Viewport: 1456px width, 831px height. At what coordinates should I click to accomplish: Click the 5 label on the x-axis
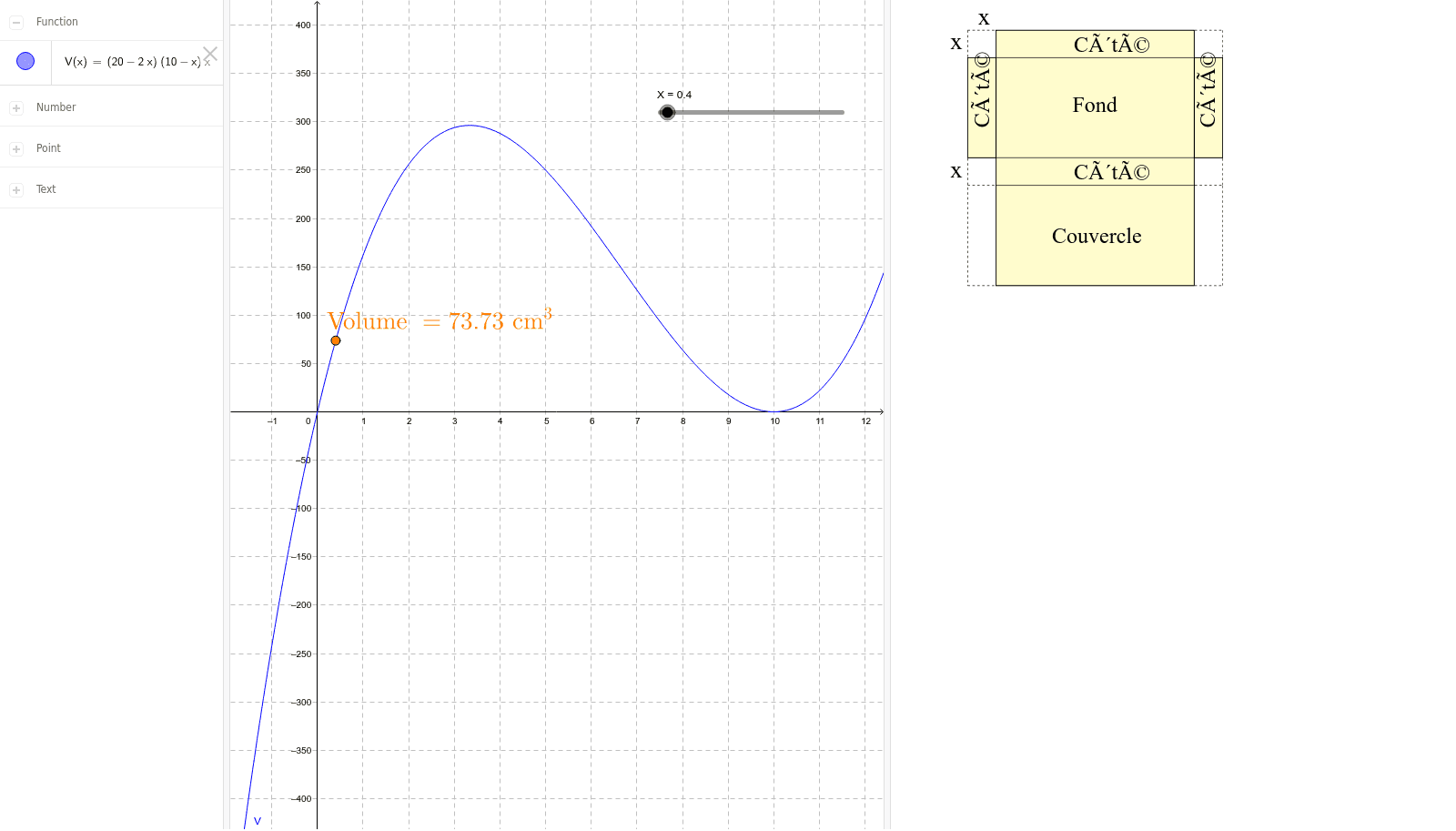click(547, 421)
